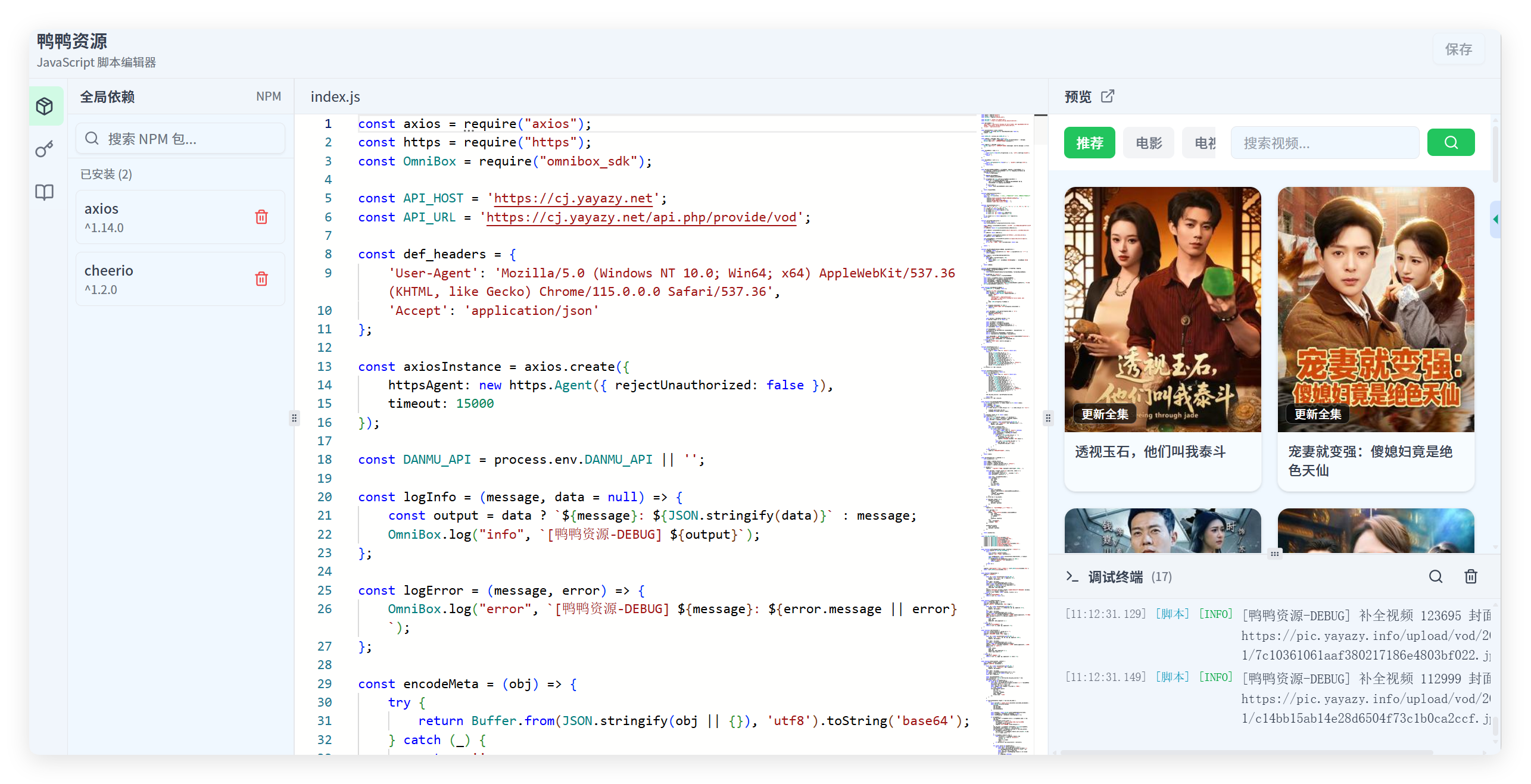The height and width of the screenshot is (784, 1531).
Task: Click the log entry for 补全视频 123695
Action: [1278, 635]
